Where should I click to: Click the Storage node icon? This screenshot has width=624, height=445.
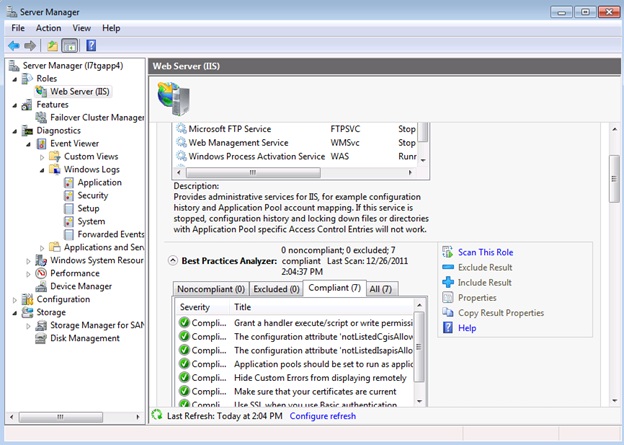point(27,312)
